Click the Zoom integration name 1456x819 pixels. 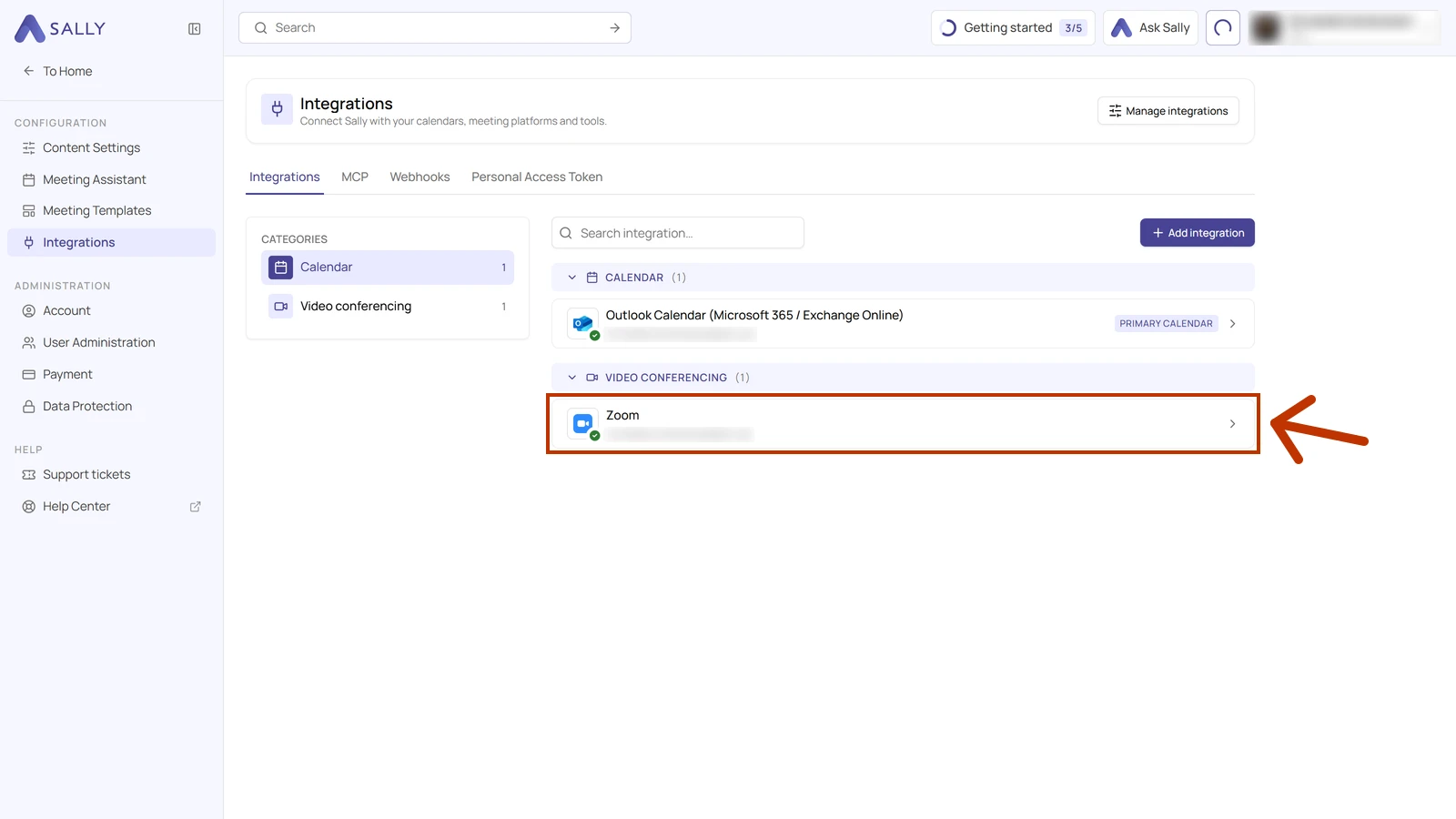click(622, 416)
